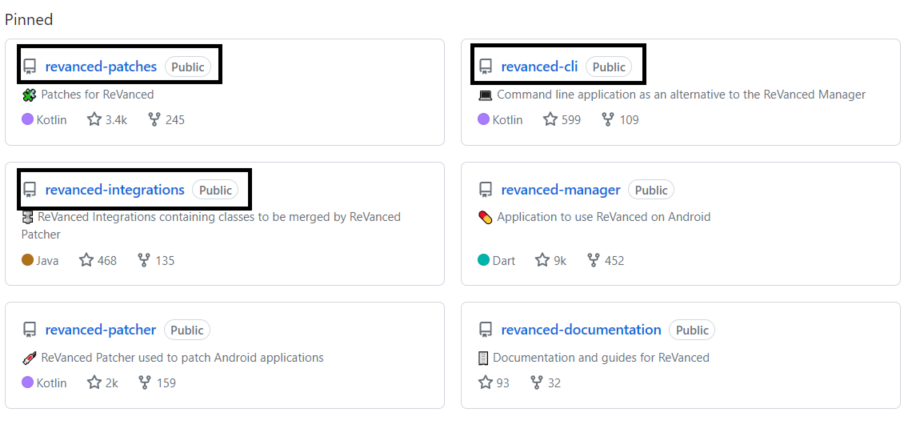This screenshot has width=910, height=435.
Task: Click 'Patches for ReVanced' description text
Action: pos(98,95)
